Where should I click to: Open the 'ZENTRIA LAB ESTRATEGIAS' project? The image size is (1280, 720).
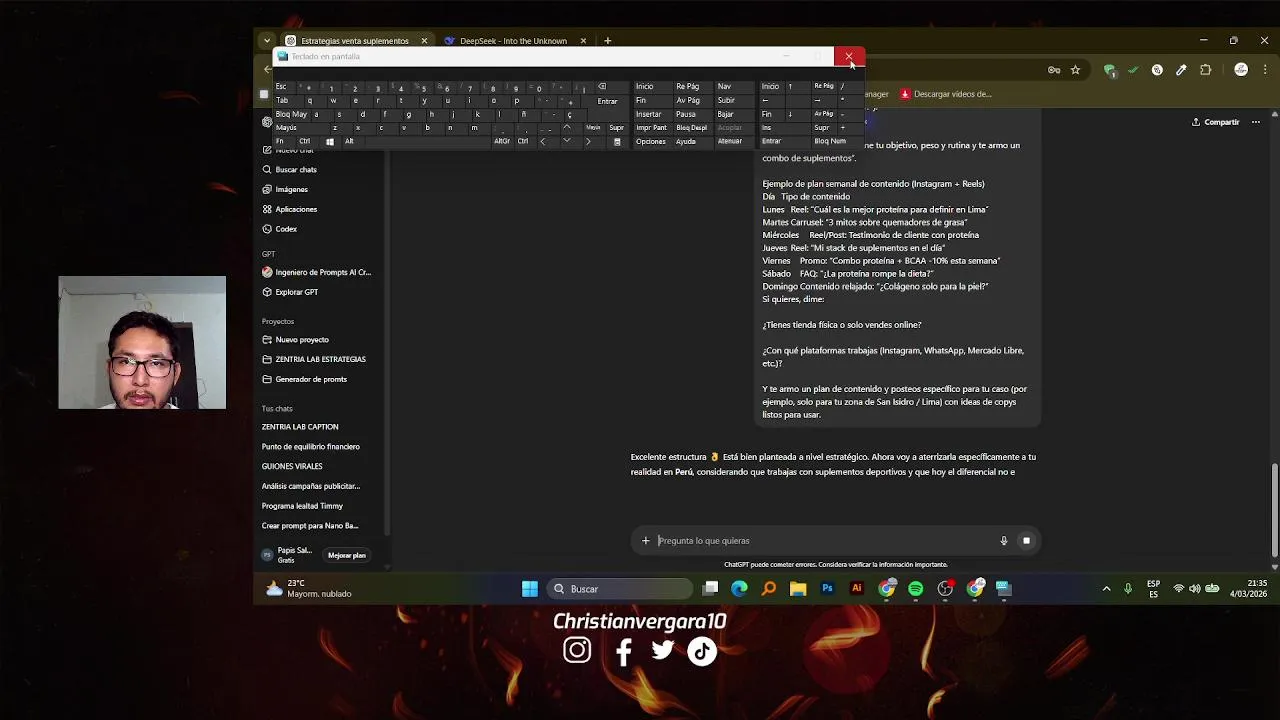[320, 359]
